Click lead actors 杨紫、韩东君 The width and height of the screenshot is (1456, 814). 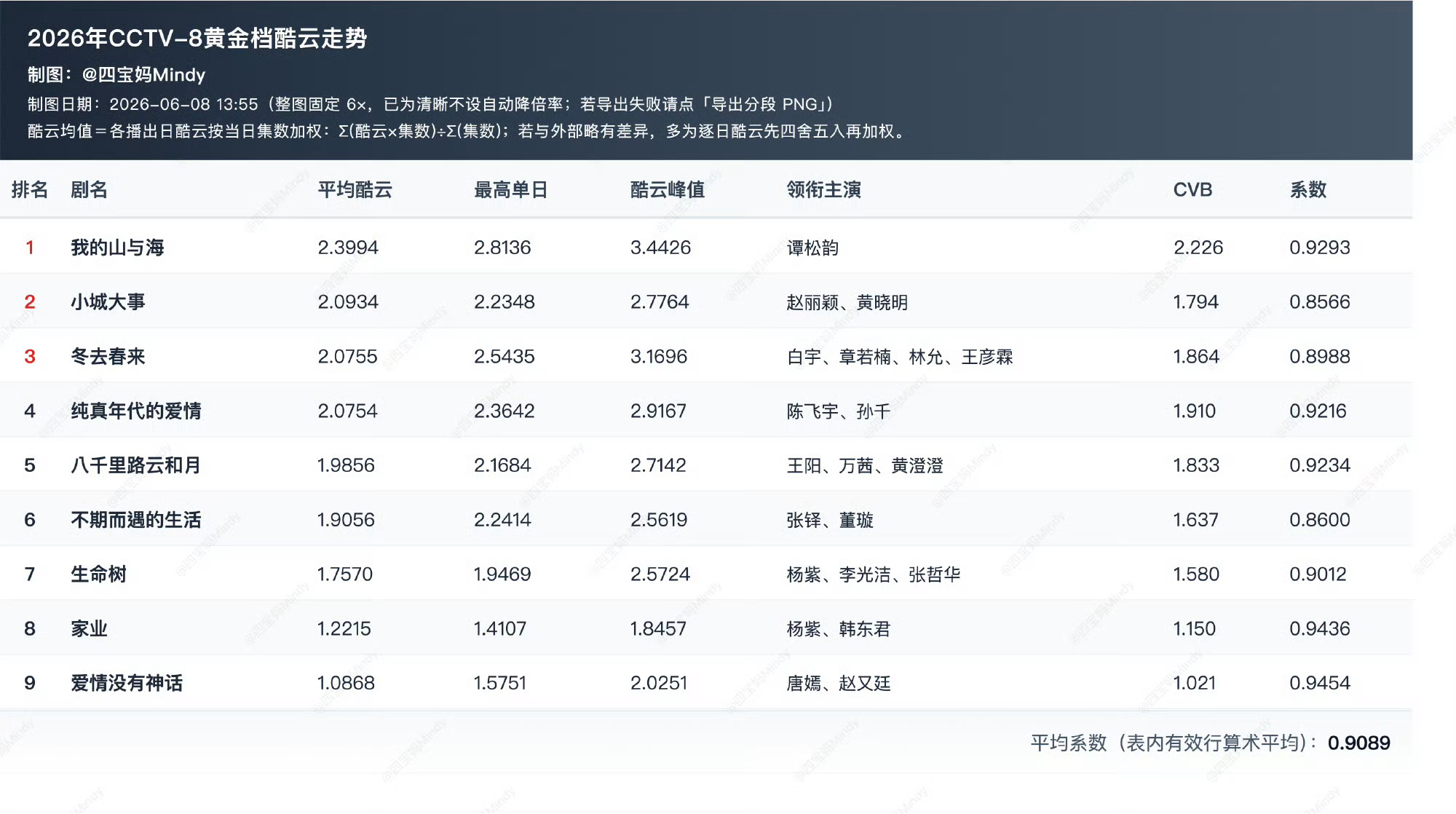[839, 630]
